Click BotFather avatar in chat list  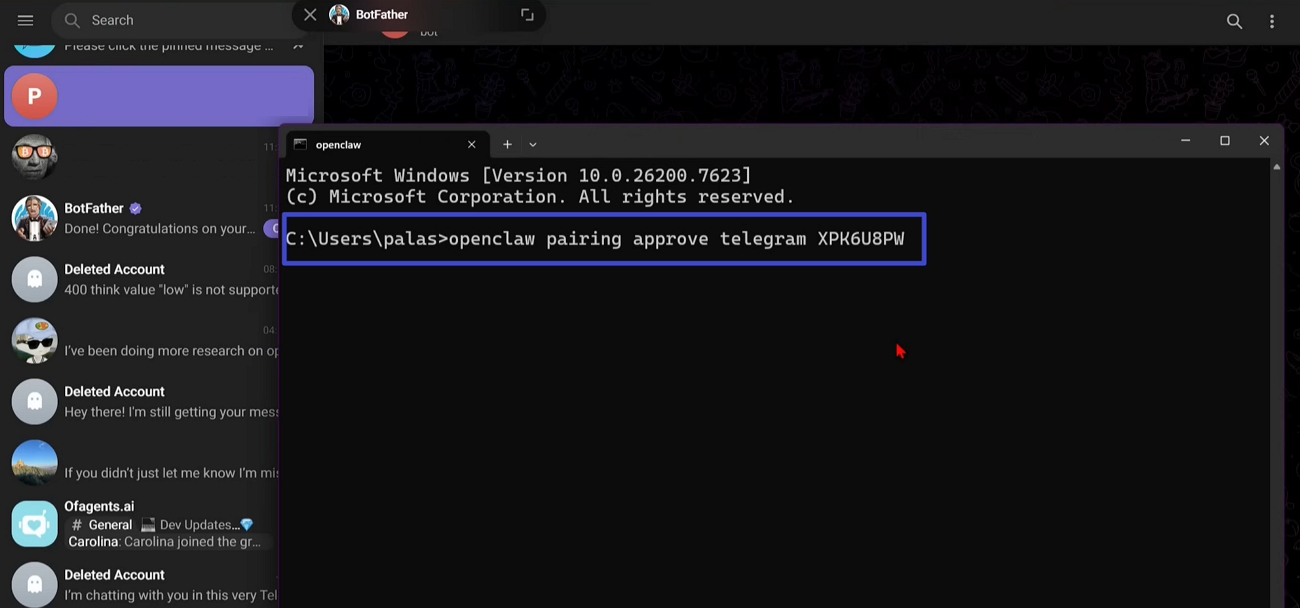click(x=34, y=218)
